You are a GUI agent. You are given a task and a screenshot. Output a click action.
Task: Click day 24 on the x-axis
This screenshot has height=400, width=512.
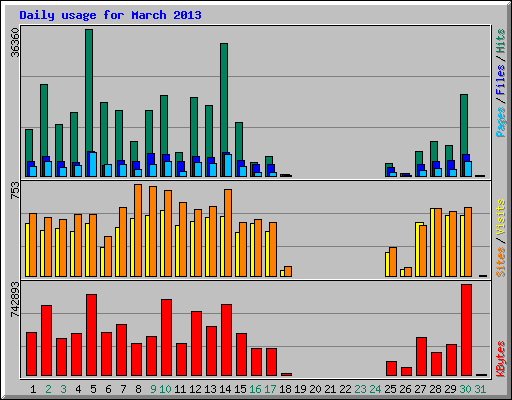tap(375, 389)
